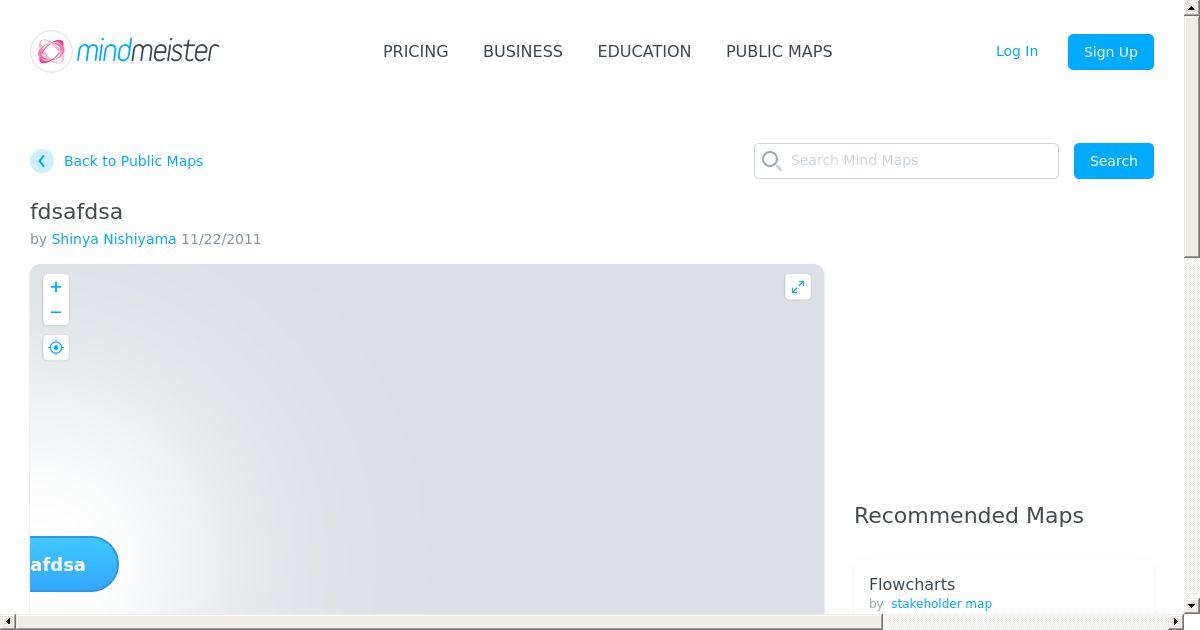The height and width of the screenshot is (630, 1200).
Task: Click the vertical scrollbar down arrow
Action: coord(1192,606)
